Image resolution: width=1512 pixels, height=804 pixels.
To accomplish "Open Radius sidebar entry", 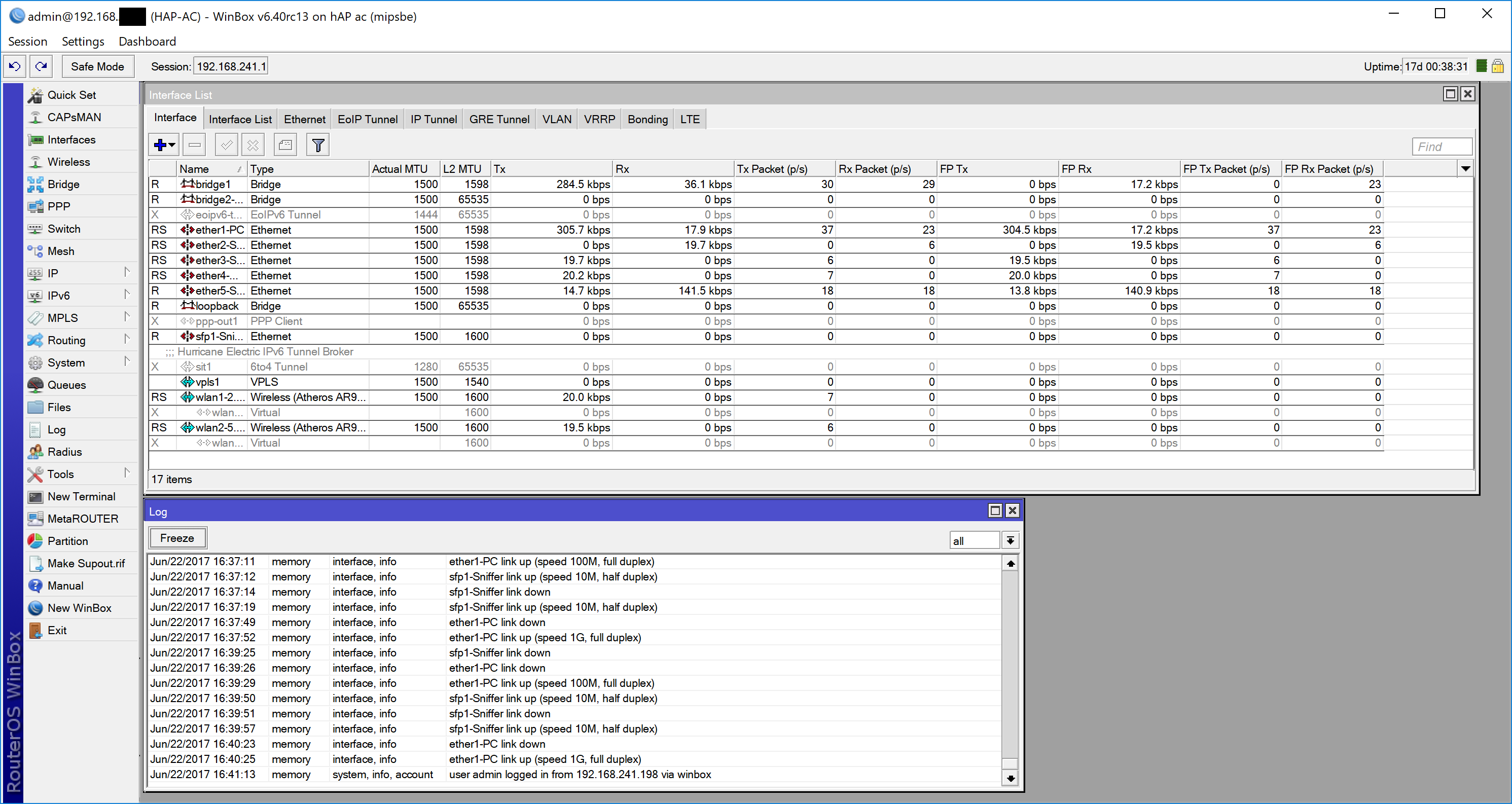I will [x=82, y=452].
